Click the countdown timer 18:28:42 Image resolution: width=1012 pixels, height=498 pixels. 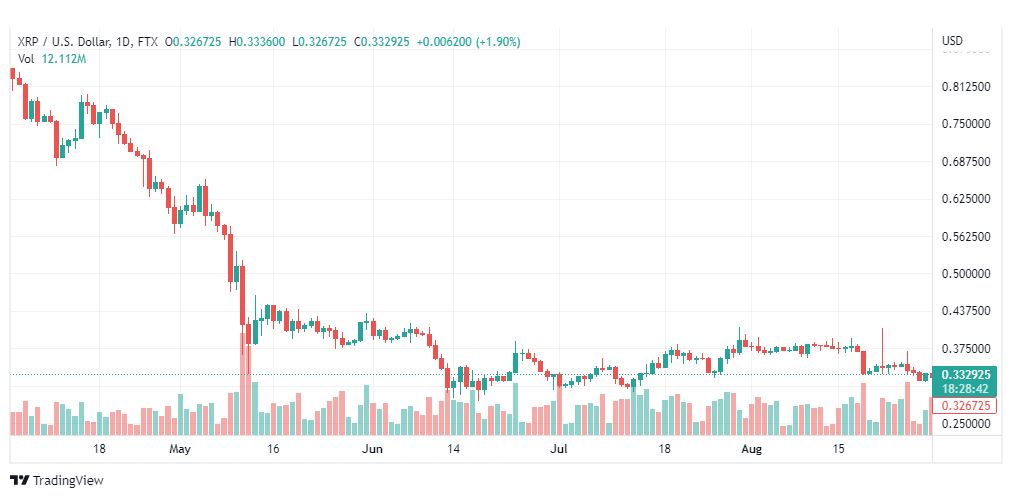[966, 390]
